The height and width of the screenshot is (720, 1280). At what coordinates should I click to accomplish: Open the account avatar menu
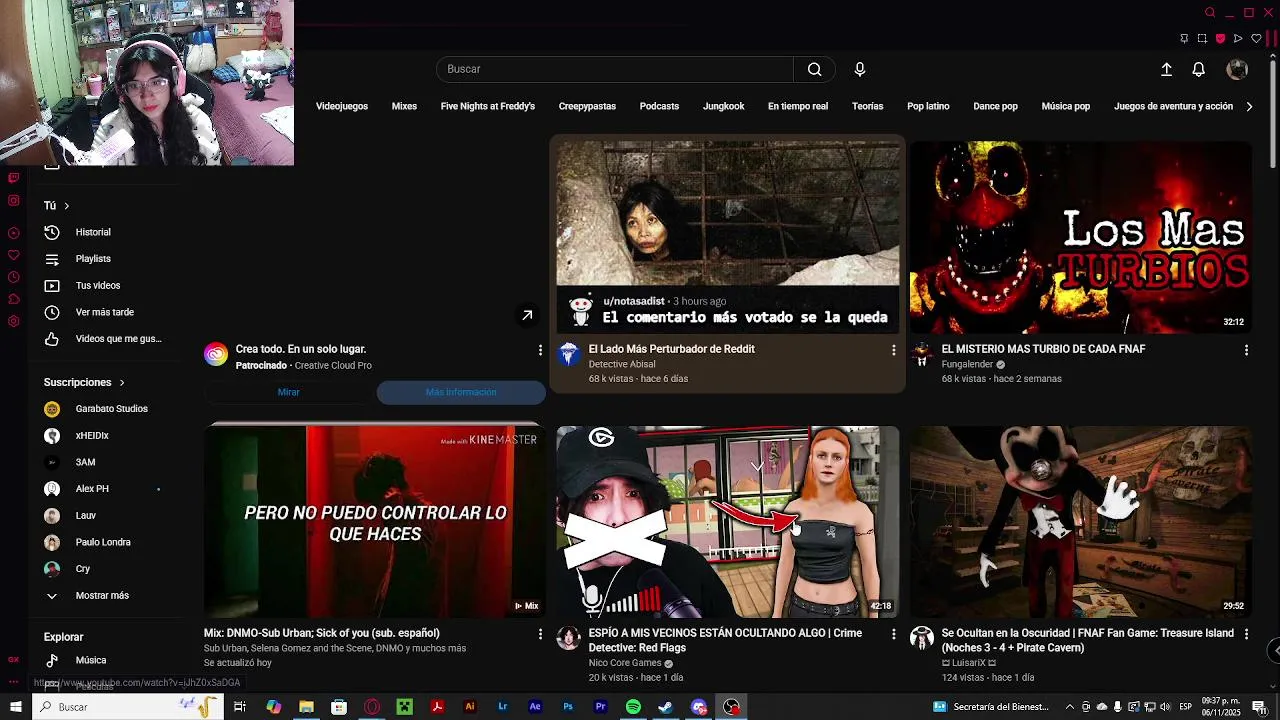[x=1237, y=69]
